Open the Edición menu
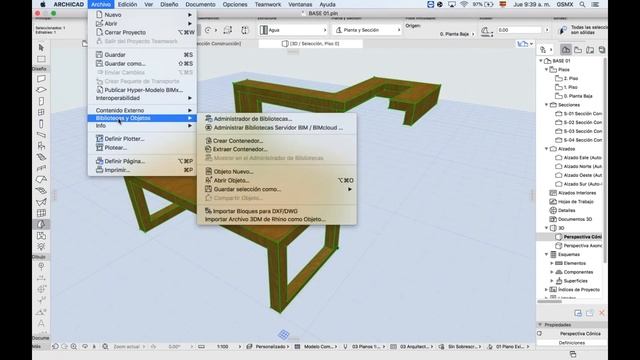640x360 pixels. point(127,4)
